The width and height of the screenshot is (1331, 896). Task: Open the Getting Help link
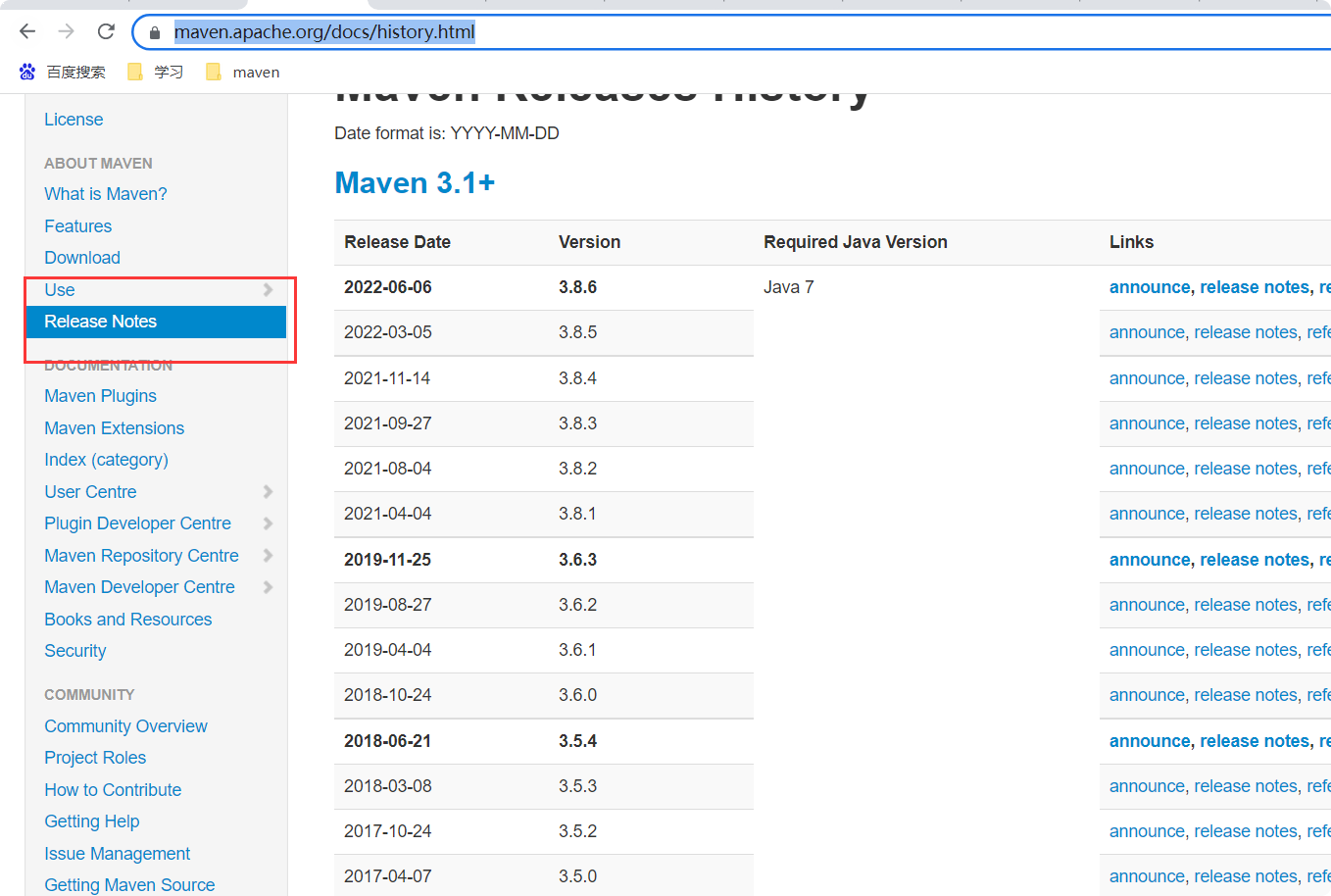coord(92,821)
